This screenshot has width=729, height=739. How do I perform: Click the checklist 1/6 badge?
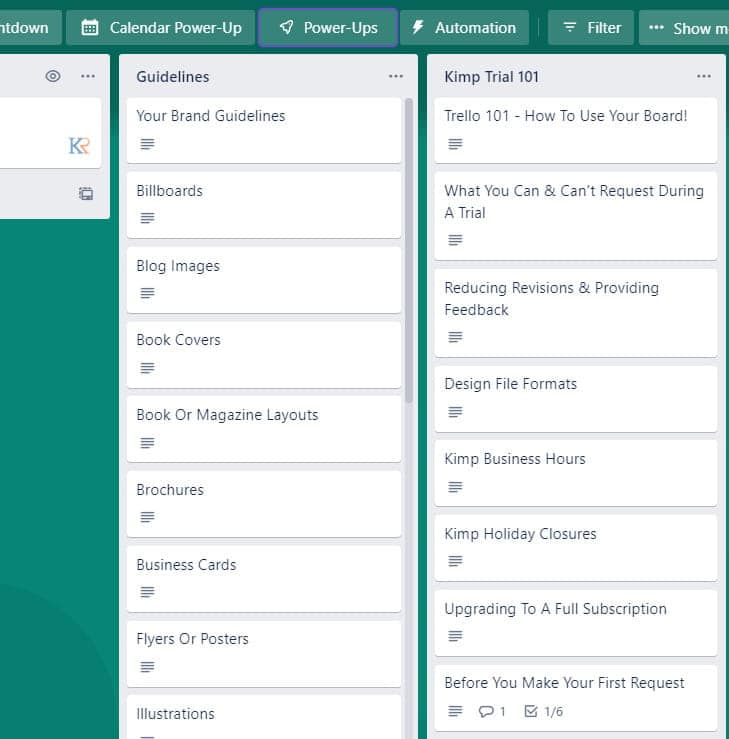click(x=544, y=711)
